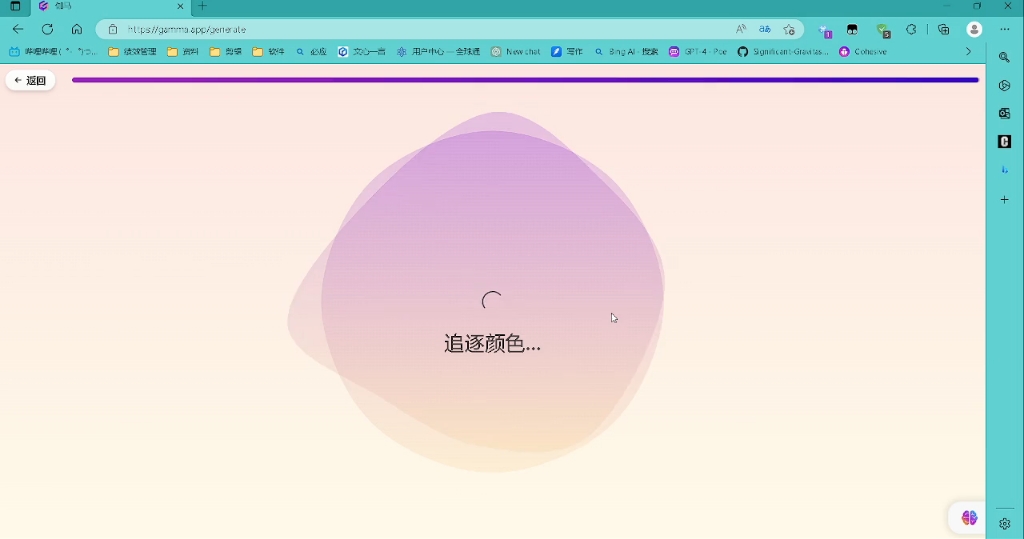Screen dimensions: 1024x539
Task: Open the 用户中心 bookmark
Action: click(x=438, y=52)
